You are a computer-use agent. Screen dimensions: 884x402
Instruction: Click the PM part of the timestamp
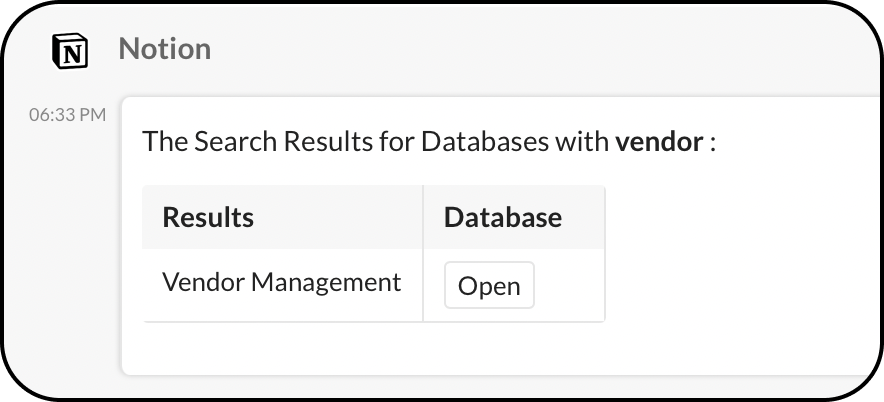pyautogui.click(x=93, y=114)
